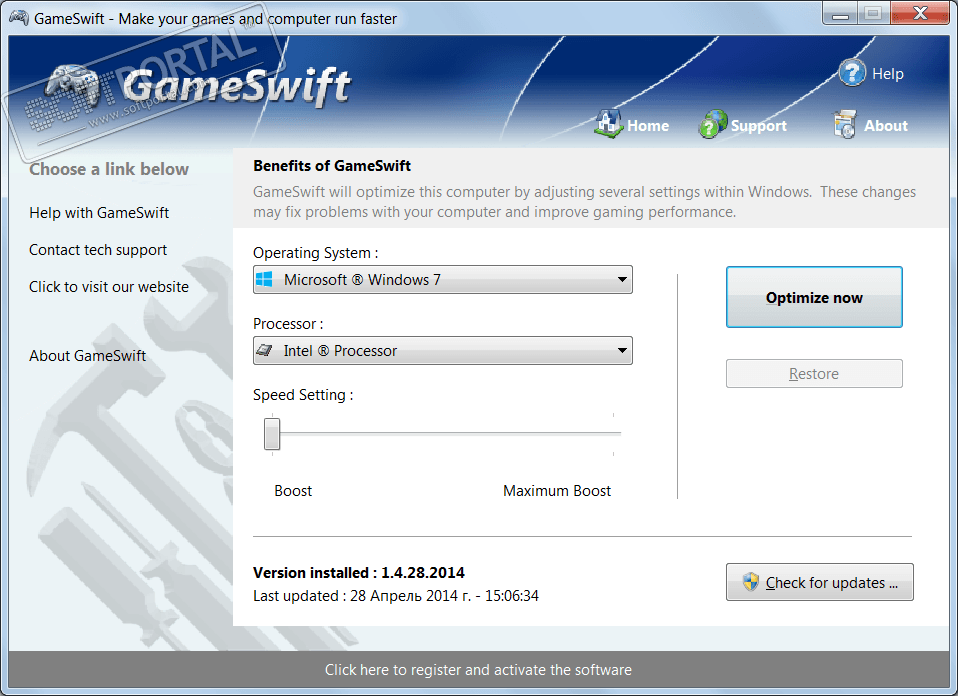The image size is (958, 696).
Task: Click the Processor label
Action: pos(288,324)
